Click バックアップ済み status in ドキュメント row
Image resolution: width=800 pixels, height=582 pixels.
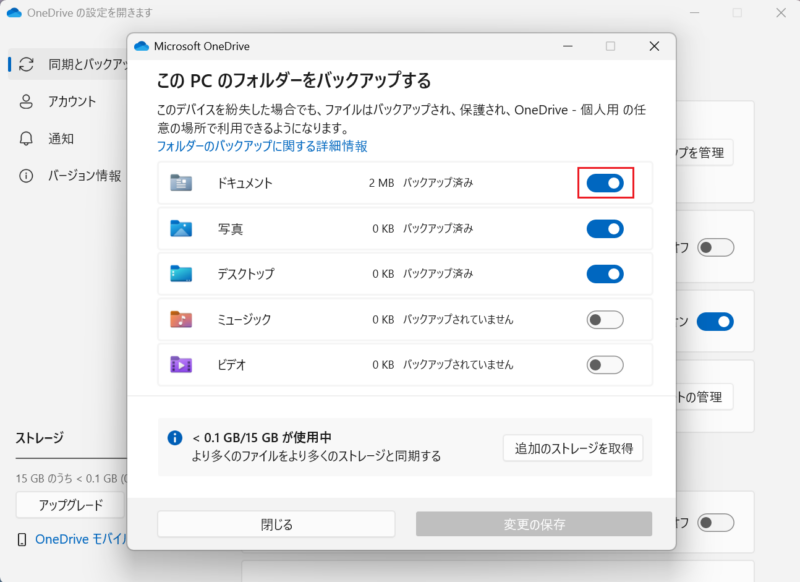pos(438,183)
